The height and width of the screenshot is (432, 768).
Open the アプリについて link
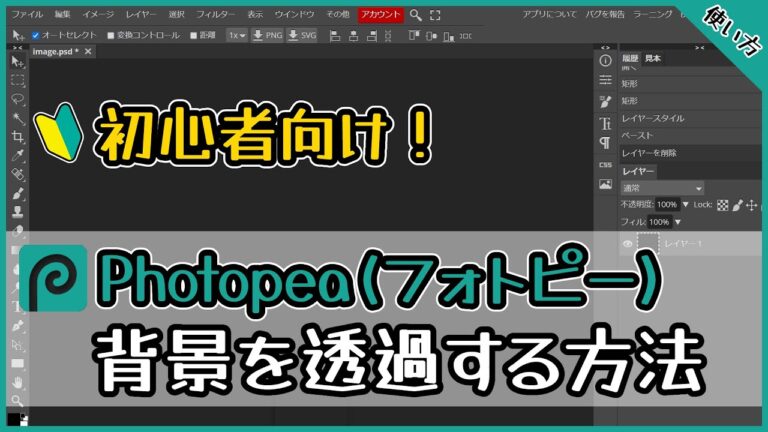549,15
